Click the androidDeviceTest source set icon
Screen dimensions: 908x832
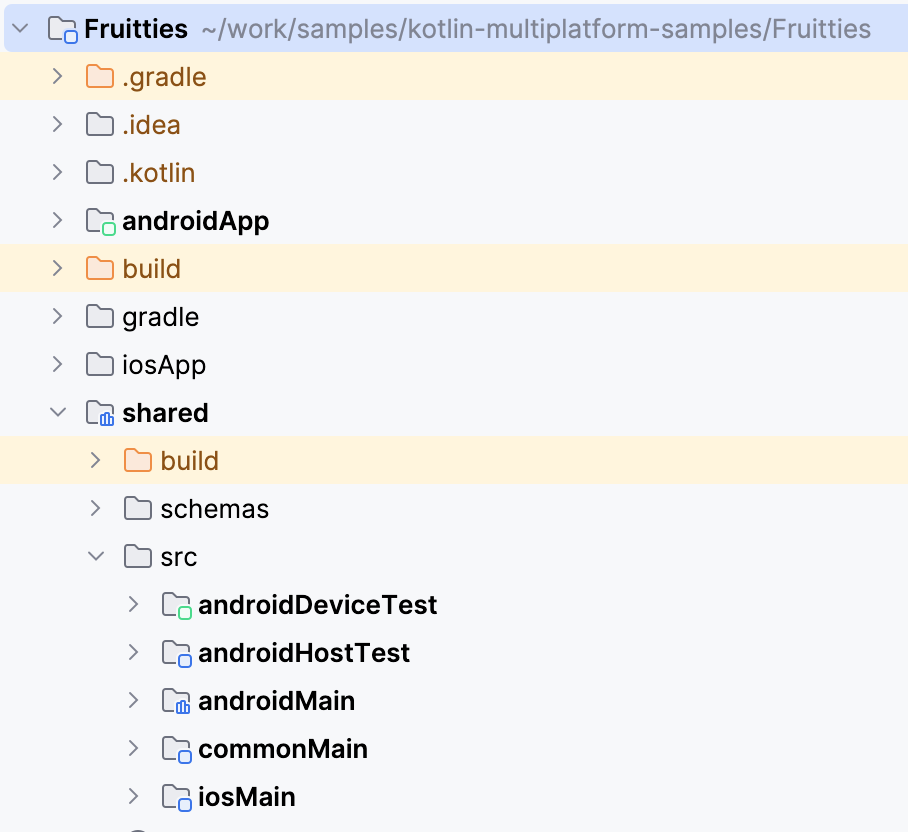(x=176, y=604)
